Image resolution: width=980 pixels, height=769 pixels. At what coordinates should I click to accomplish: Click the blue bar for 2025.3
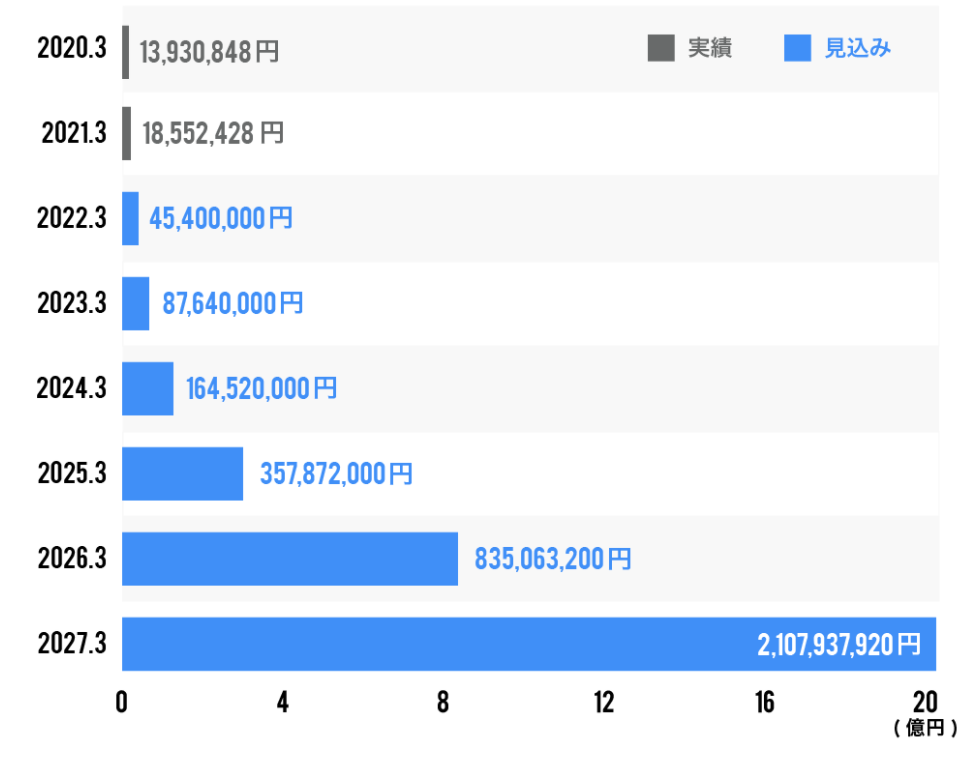tap(182, 473)
